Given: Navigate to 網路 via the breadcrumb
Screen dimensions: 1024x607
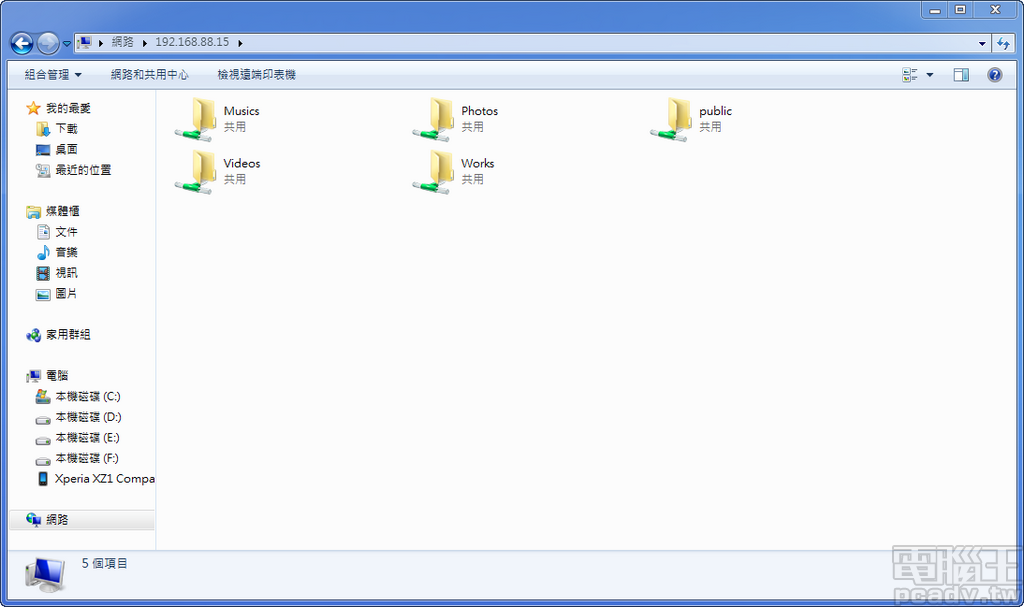Looking at the screenshot, I should (123, 42).
